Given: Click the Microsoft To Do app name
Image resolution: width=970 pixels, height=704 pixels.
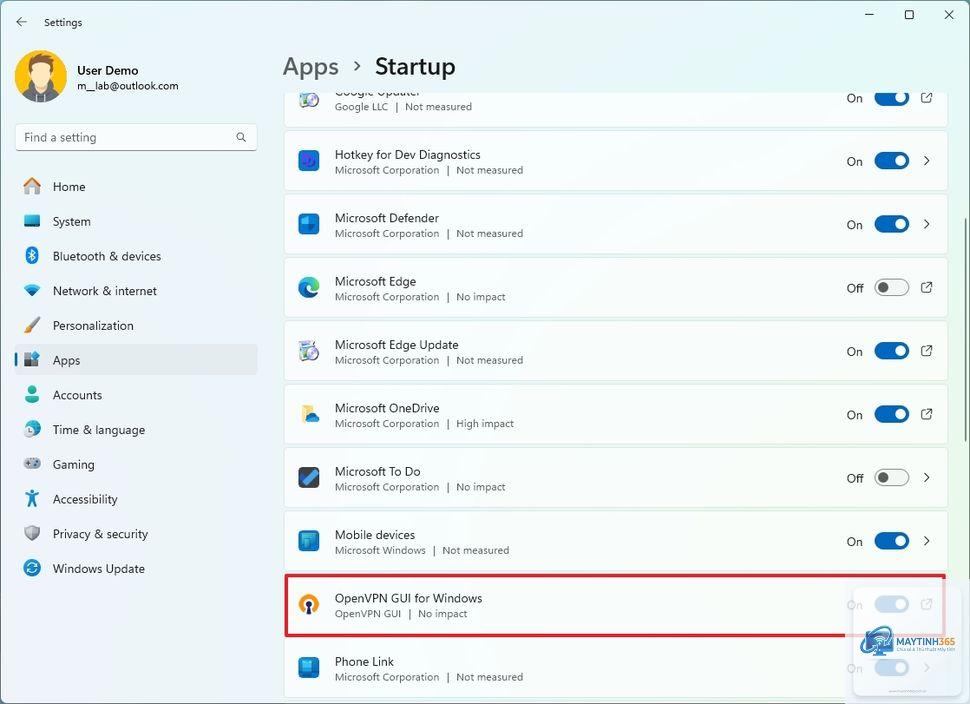Looking at the screenshot, I should [377, 471].
